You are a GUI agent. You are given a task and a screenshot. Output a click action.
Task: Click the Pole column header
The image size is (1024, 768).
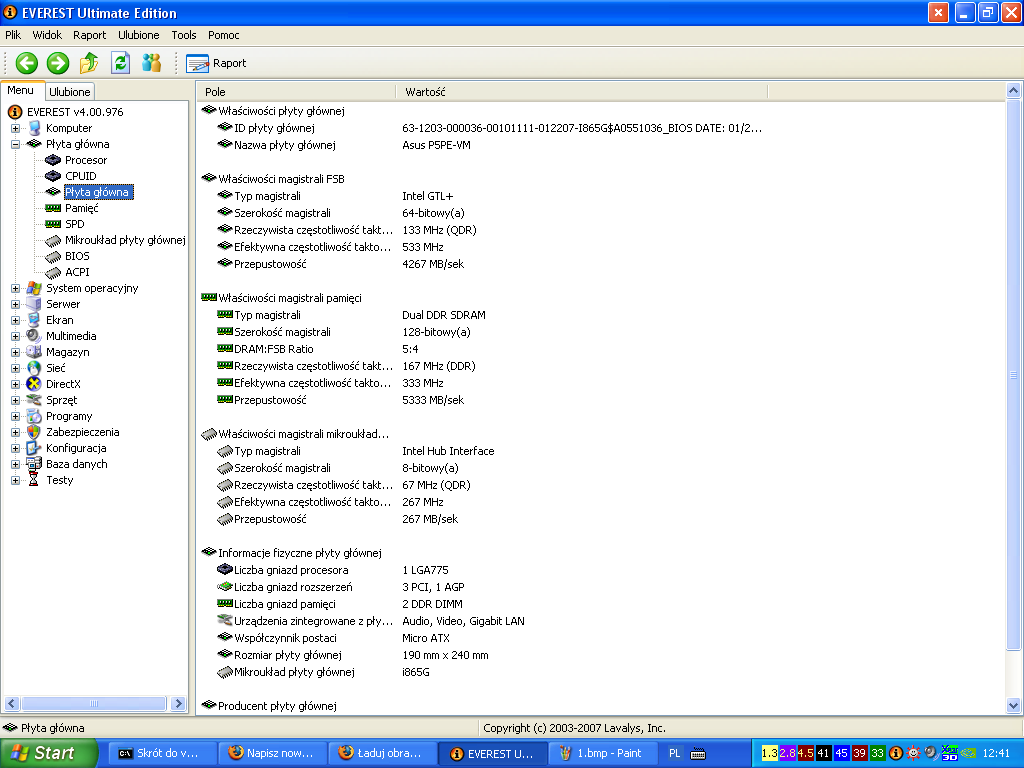pyautogui.click(x=296, y=92)
